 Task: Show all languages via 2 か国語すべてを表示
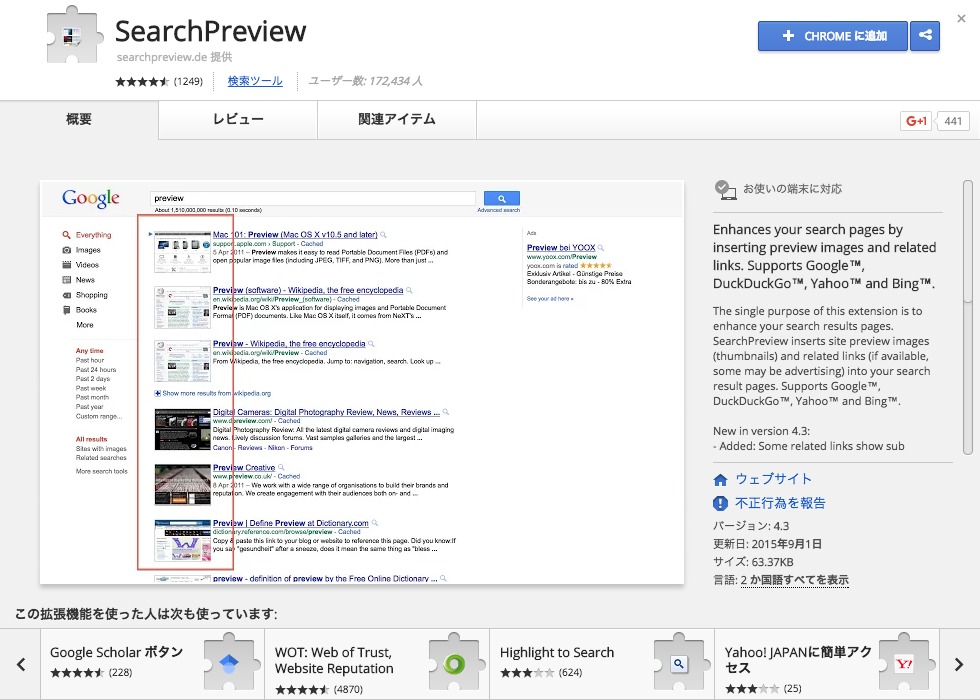(794, 580)
